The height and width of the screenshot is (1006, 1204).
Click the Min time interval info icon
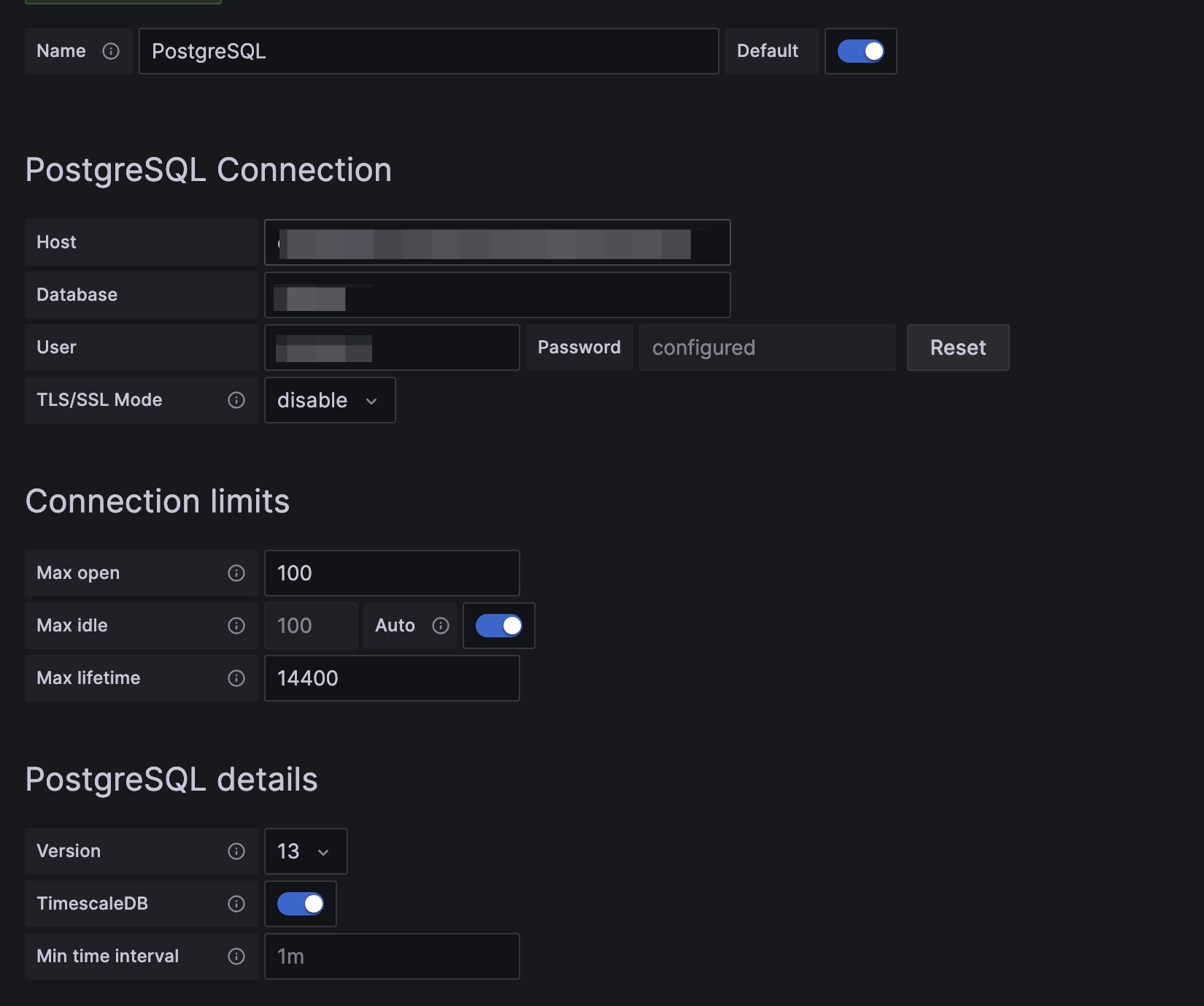coord(236,956)
